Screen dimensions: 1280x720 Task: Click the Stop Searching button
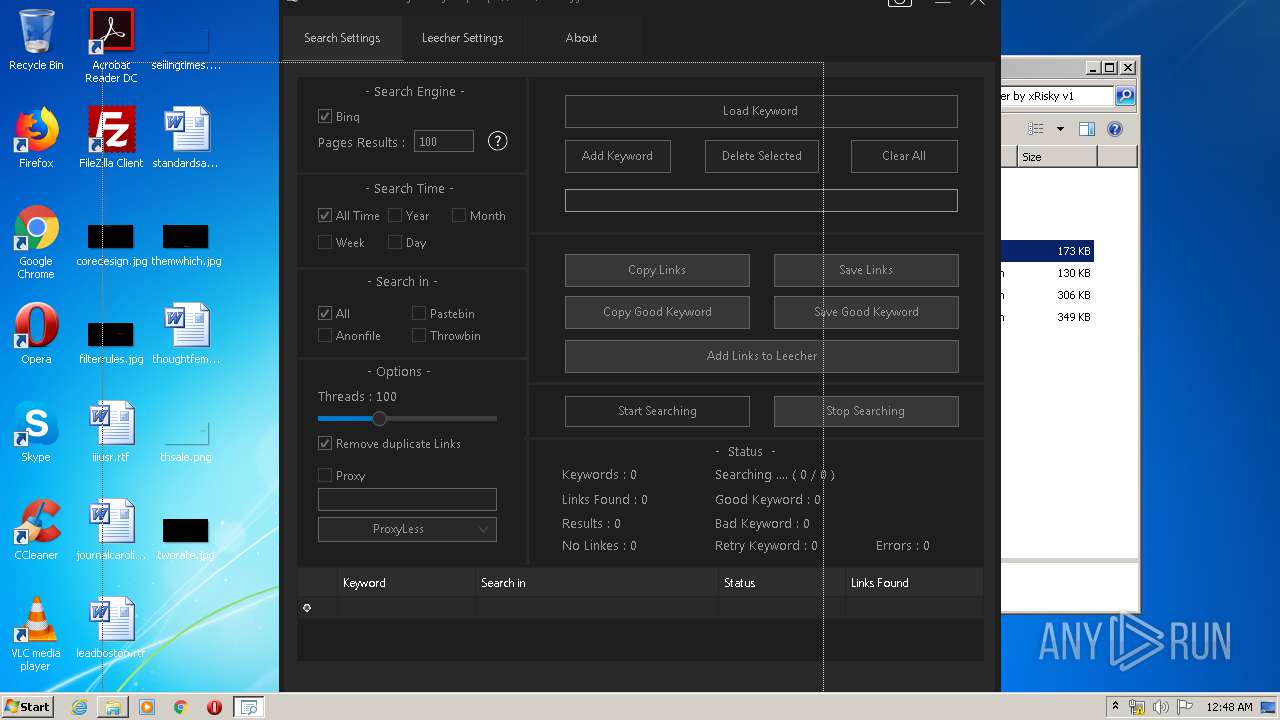point(866,411)
